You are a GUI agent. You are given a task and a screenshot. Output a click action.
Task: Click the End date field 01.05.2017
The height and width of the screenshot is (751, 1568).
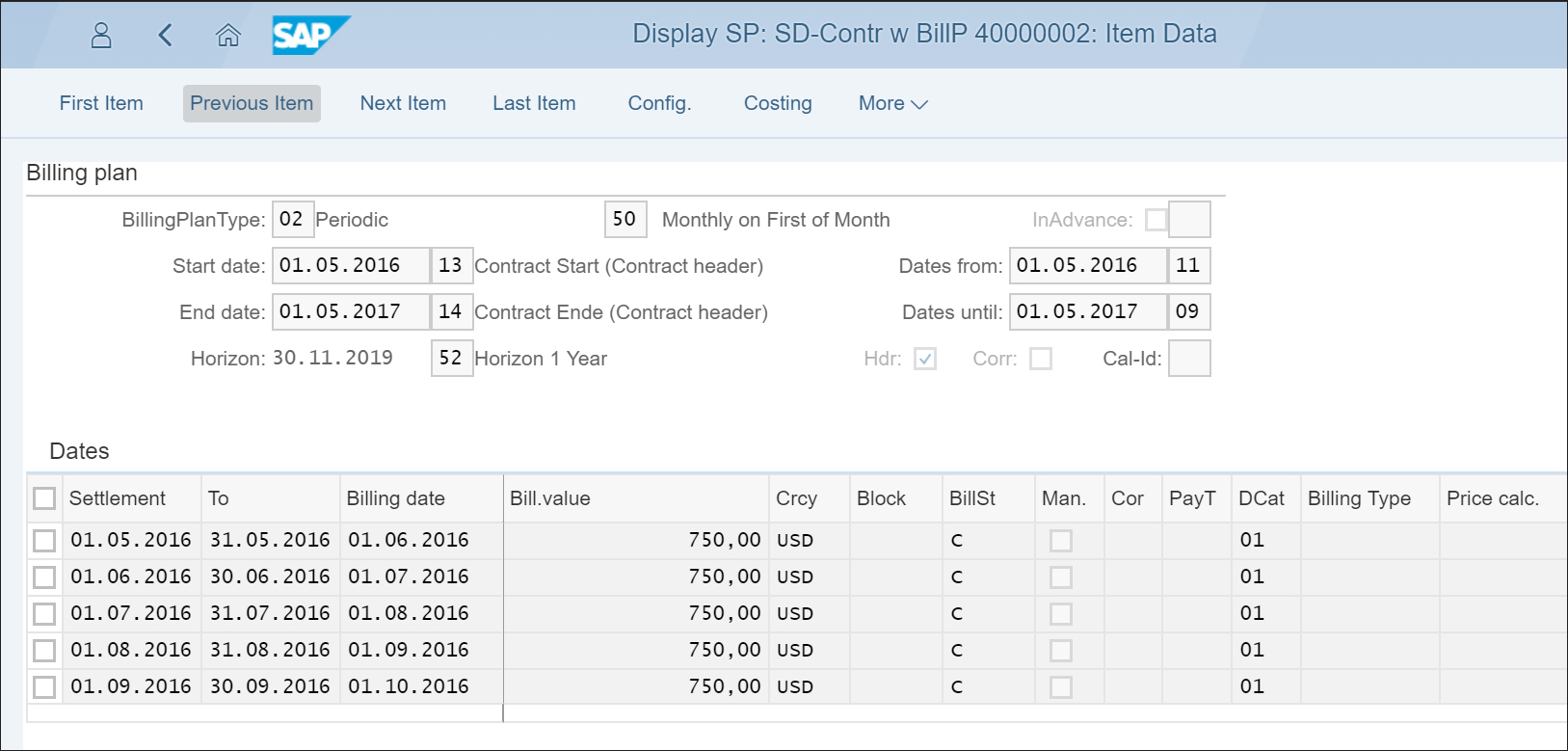tap(351, 312)
